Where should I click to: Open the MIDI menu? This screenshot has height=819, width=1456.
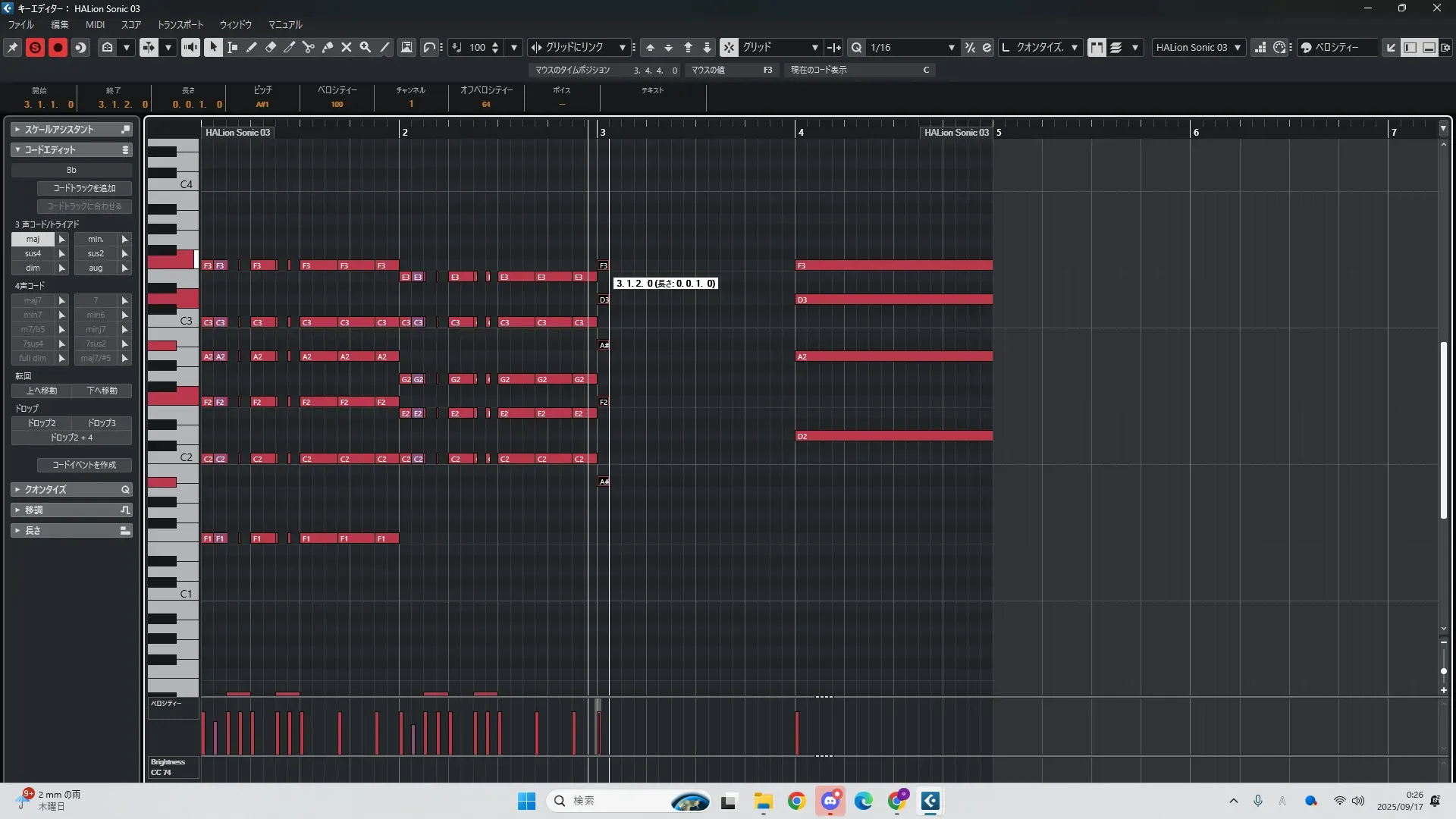[x=95, y=24]
